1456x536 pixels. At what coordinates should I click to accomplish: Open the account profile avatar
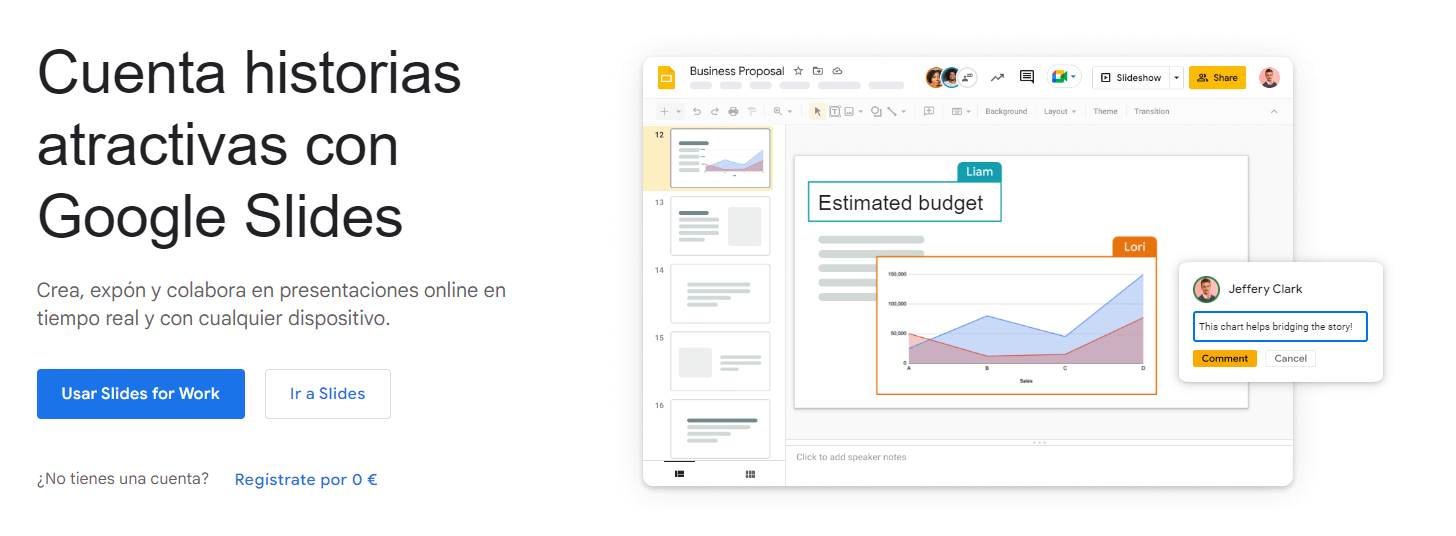(x=1269, y=77)
